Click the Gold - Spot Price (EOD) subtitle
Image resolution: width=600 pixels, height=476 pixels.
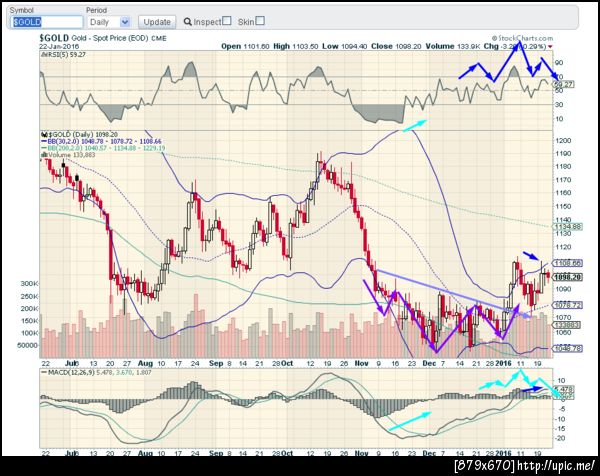[111, 38]
